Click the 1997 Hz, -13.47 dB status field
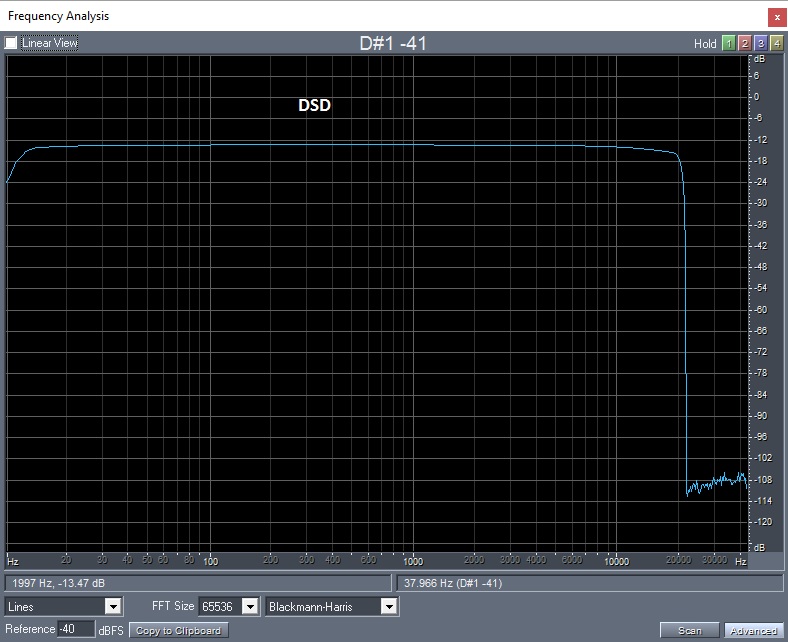788x642 pixels. click(x=197, y=582)
